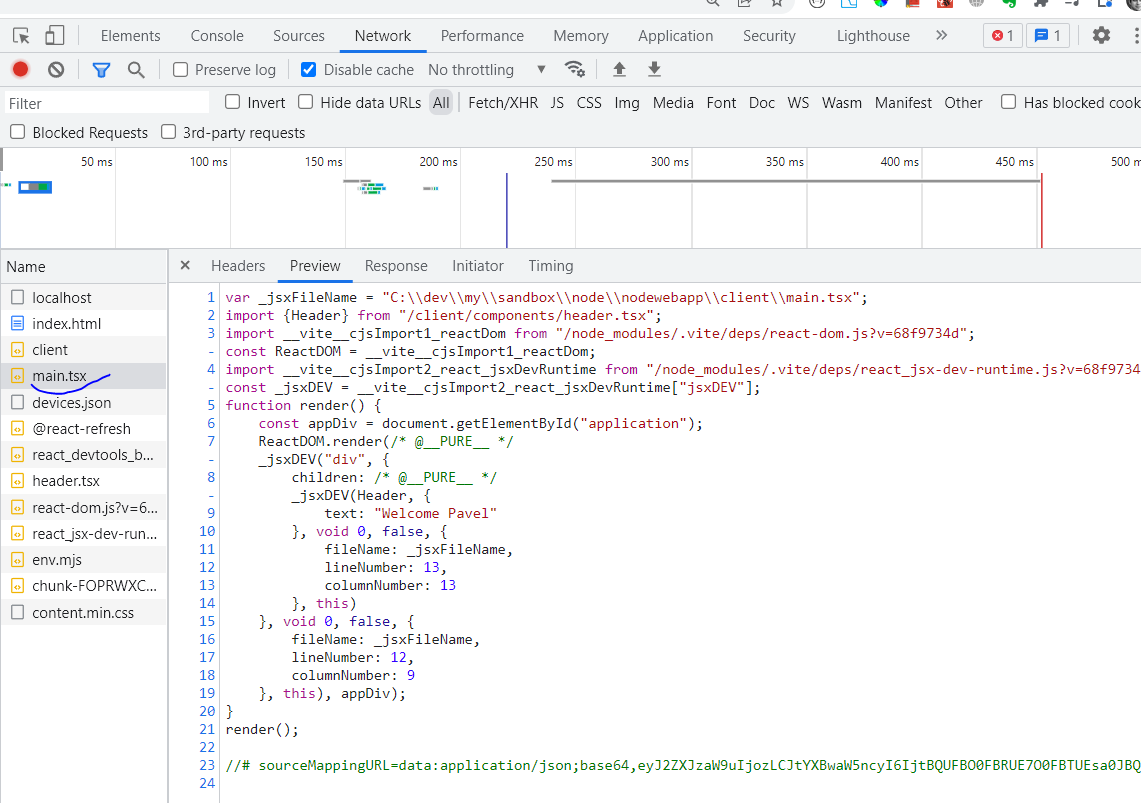
Task: Show the Timing tab
Action: pyautogui.click(x=551, y=266)
